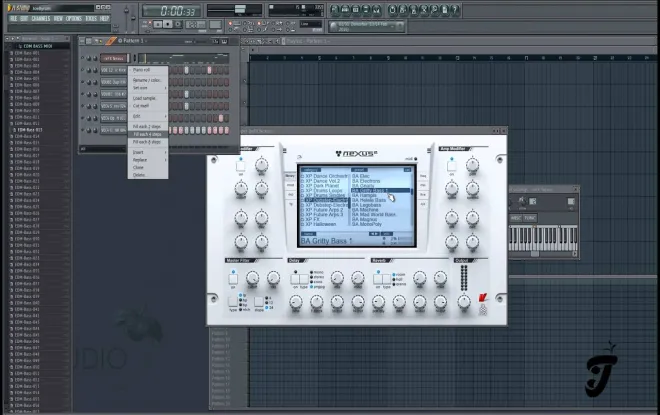Open the Insert submenu in context menu
The image size is (660, 415).
click(148, 152)
